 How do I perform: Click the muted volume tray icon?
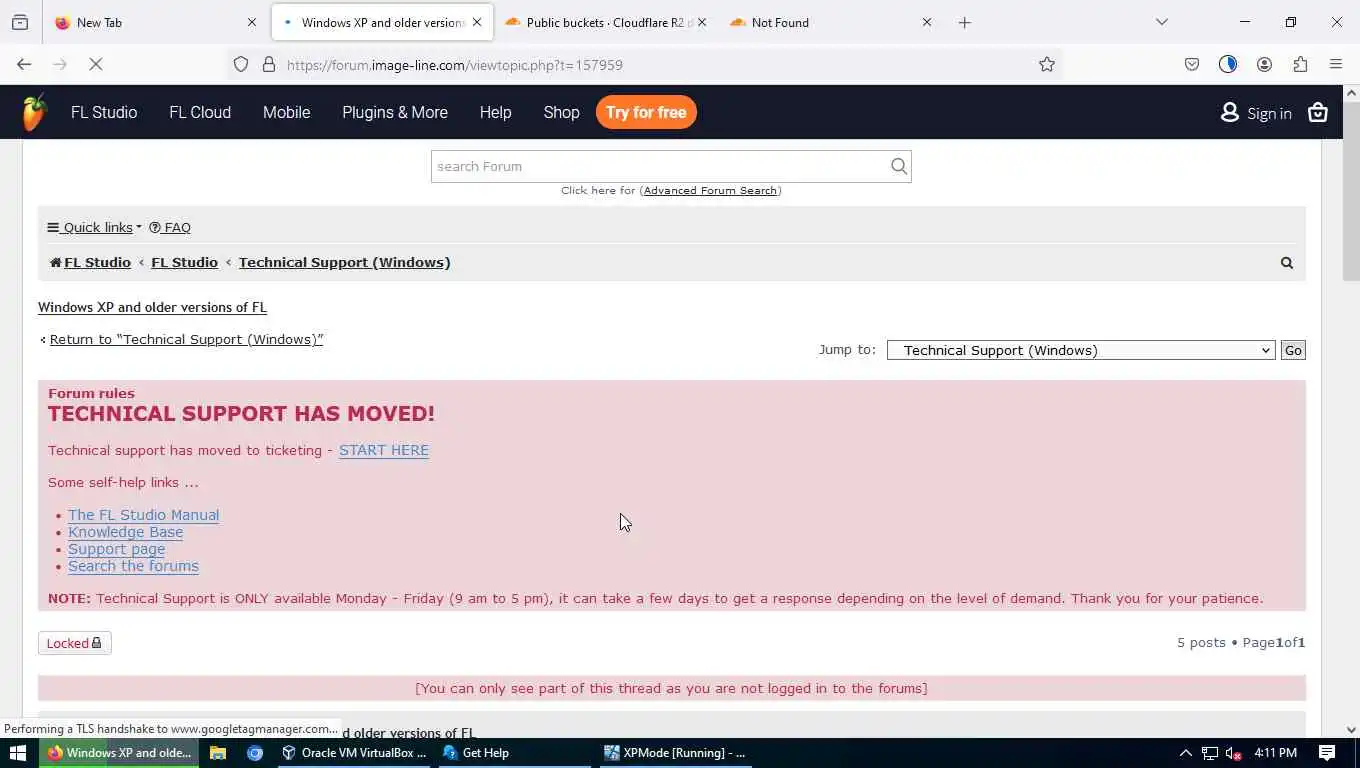1233,753
